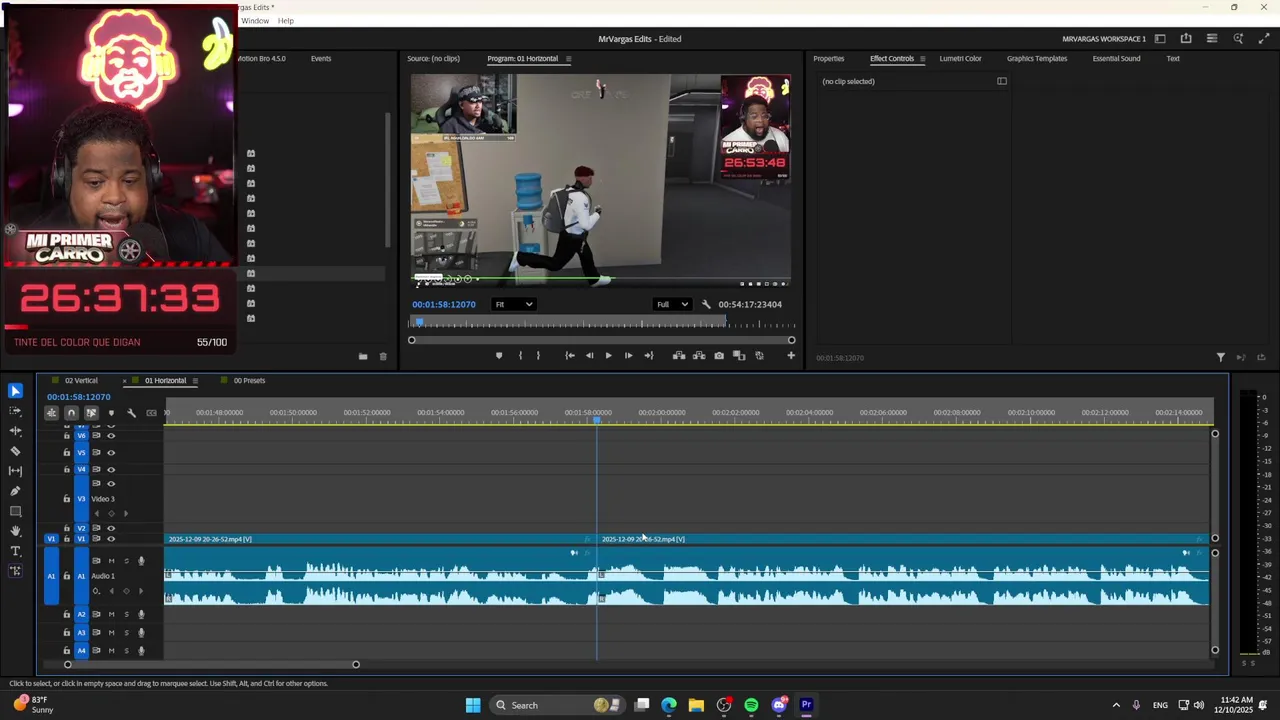Select the Razor tool
Viewport: 1280px width, 720px height.
[x=15, y=451]
